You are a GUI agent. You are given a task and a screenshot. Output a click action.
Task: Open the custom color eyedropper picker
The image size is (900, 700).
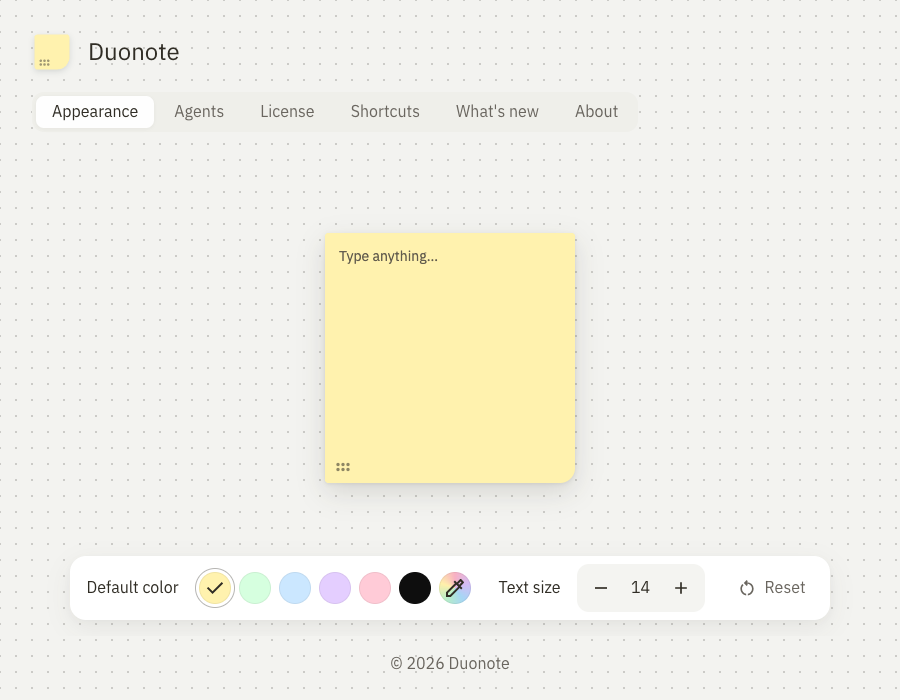tap(455, 588)
